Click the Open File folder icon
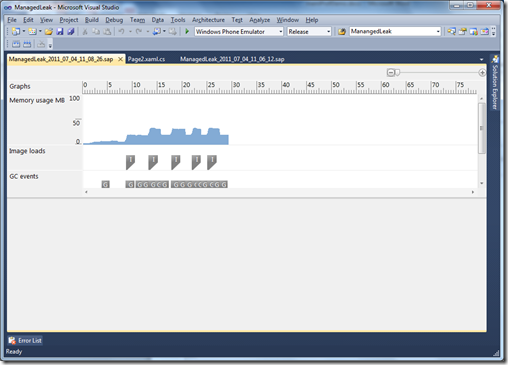508x365 pixels. [x=49, y=32]
